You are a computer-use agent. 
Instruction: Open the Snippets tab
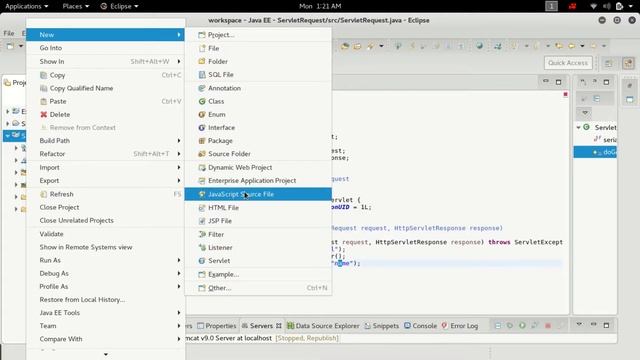coord(382,326)
